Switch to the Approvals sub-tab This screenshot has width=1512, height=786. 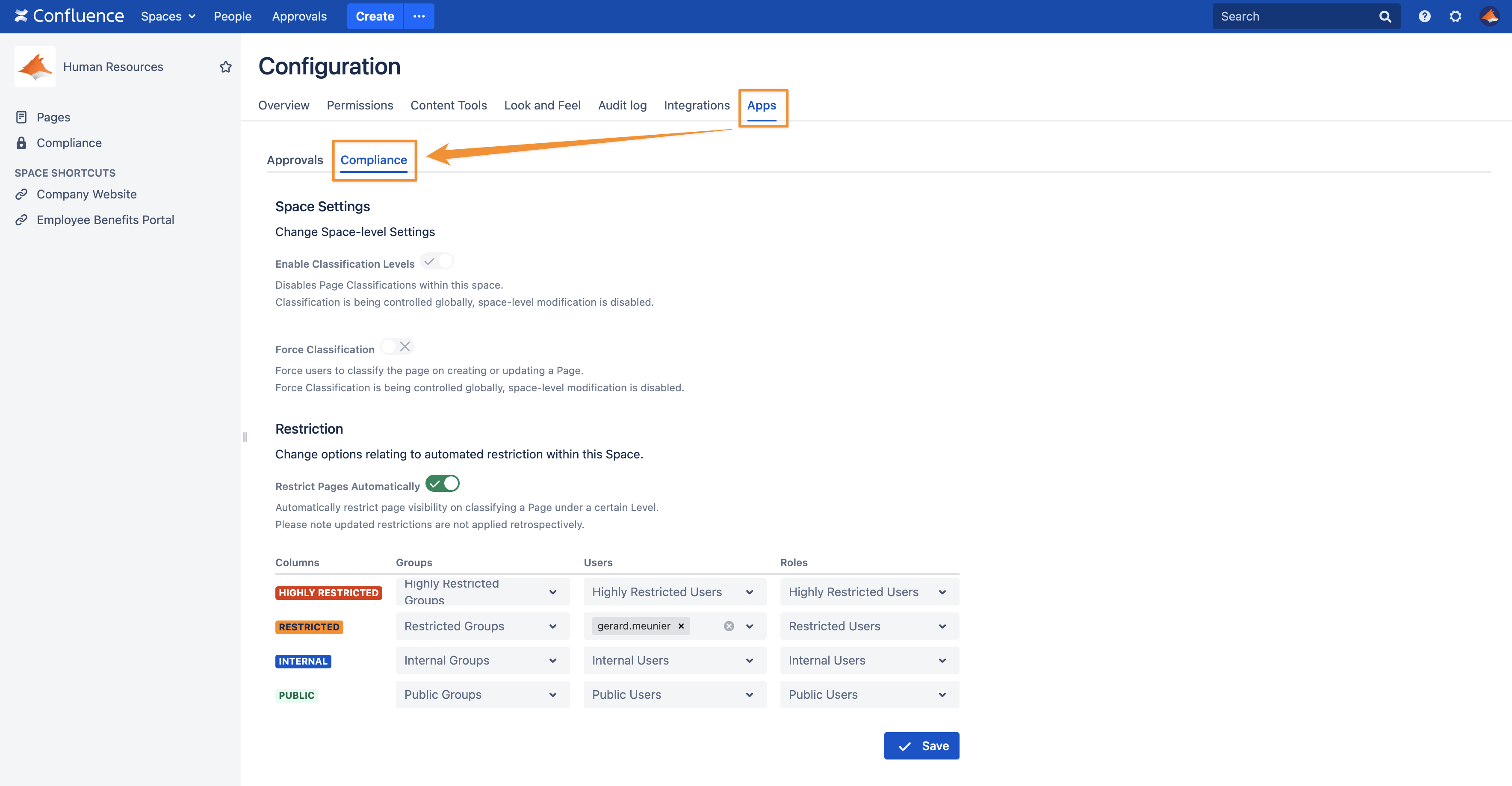(x=295, y=160)
